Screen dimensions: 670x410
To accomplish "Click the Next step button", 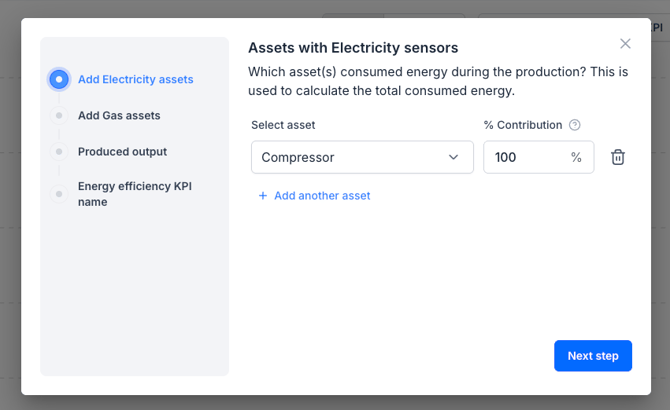I will point(593,356).
